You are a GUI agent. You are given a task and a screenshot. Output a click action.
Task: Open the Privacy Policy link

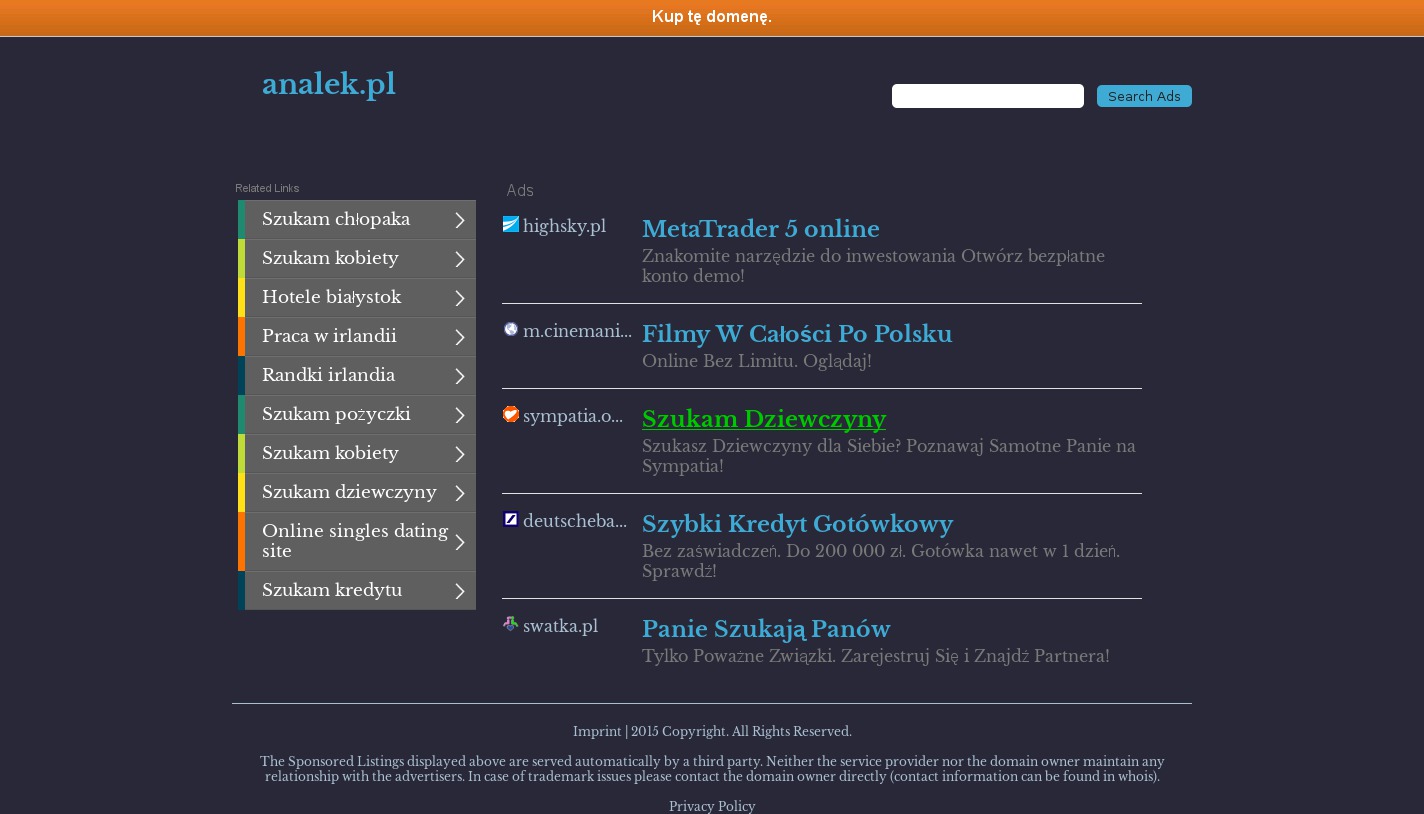point(711,806)
